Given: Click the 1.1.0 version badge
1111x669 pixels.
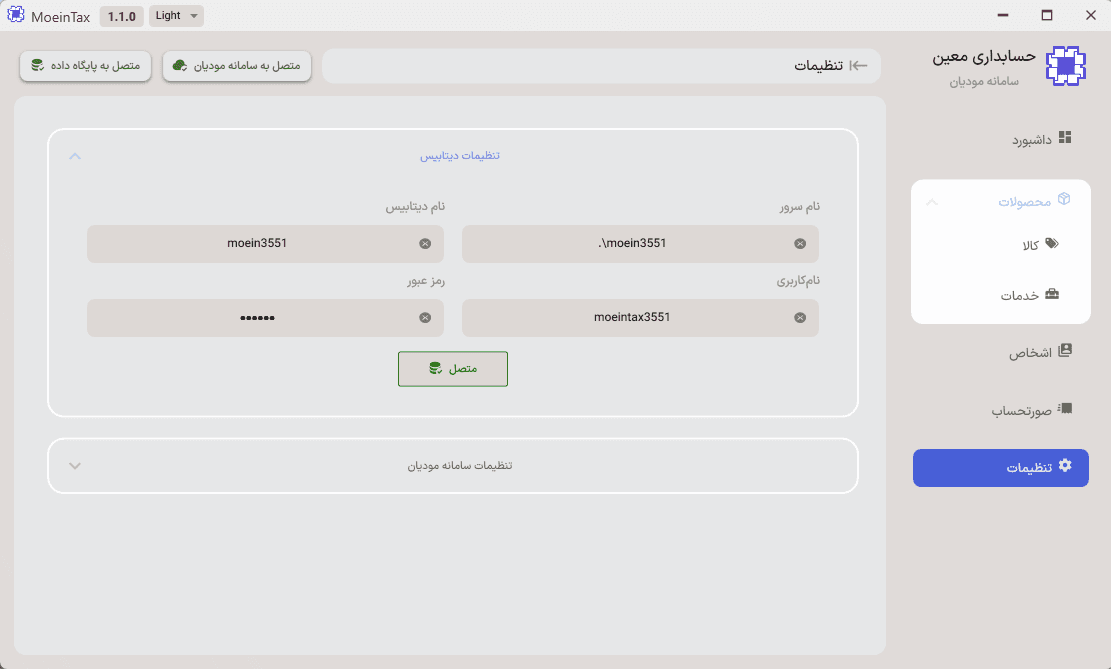Looking at the screenshot, I should (x=121, y=16).
